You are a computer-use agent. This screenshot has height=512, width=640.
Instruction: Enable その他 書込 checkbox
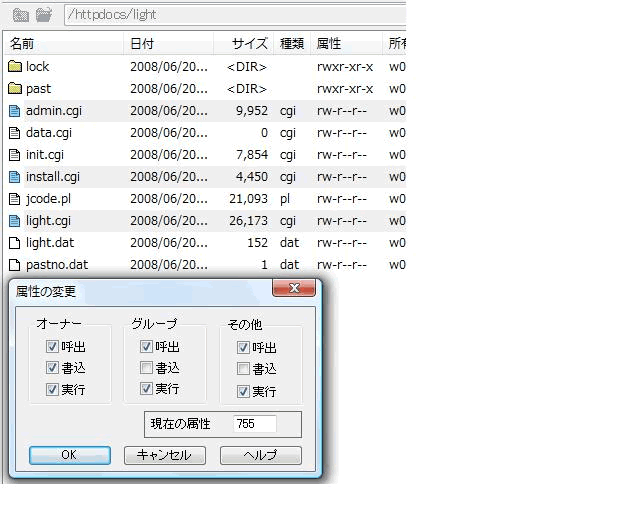[x=243, y=369]
